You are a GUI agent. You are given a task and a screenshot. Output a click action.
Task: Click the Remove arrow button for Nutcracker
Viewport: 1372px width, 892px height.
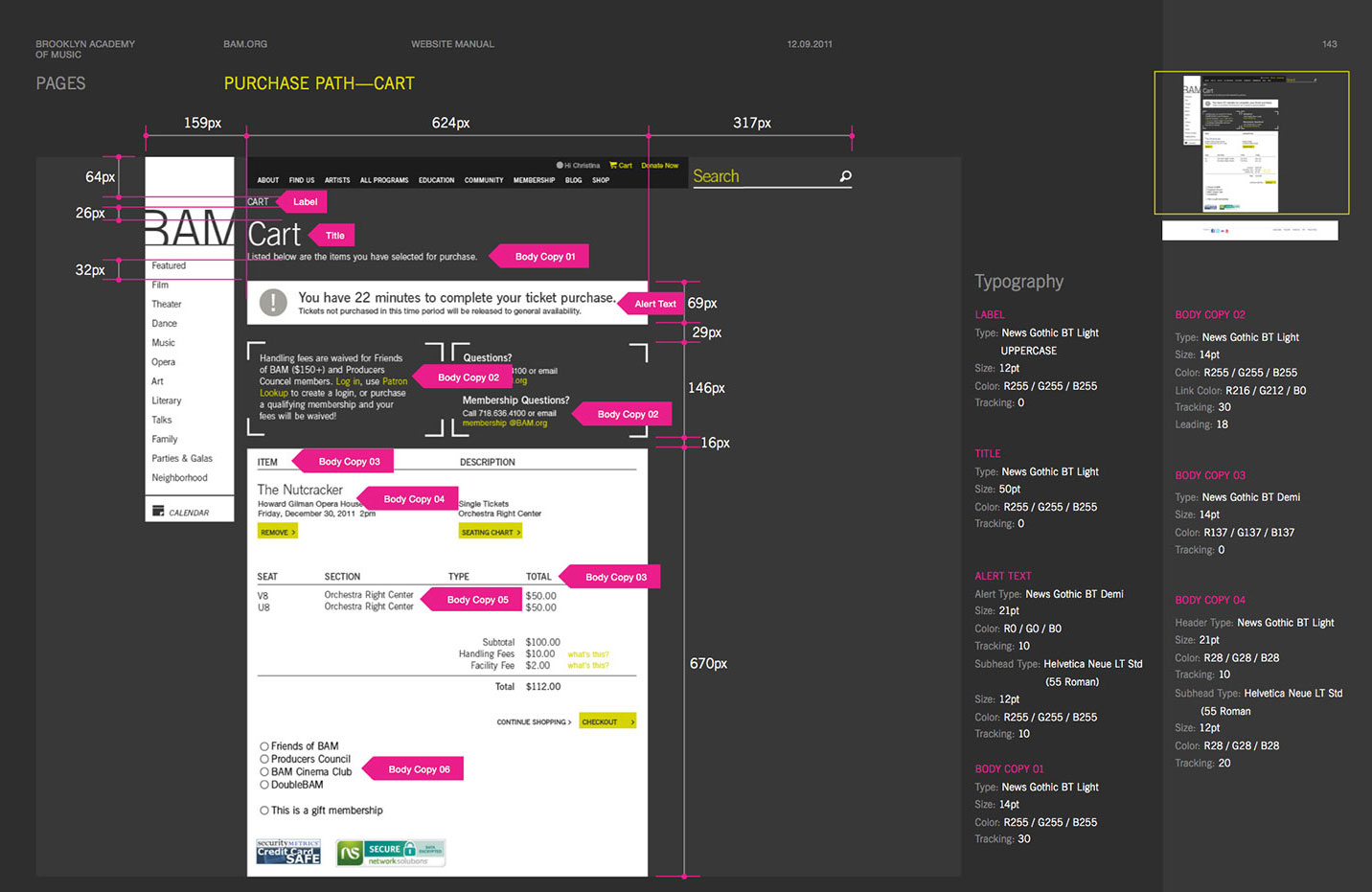277,532
